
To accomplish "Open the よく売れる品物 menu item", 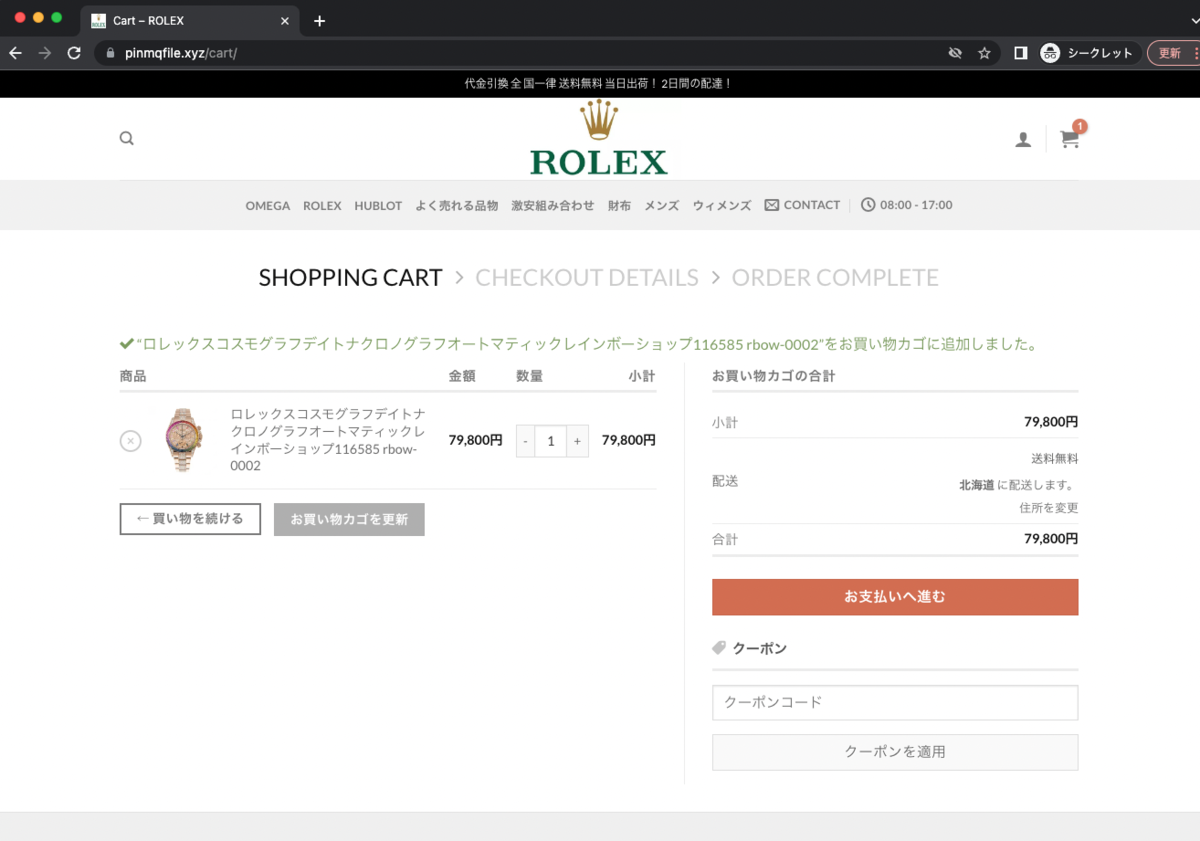I will point(456,205).
